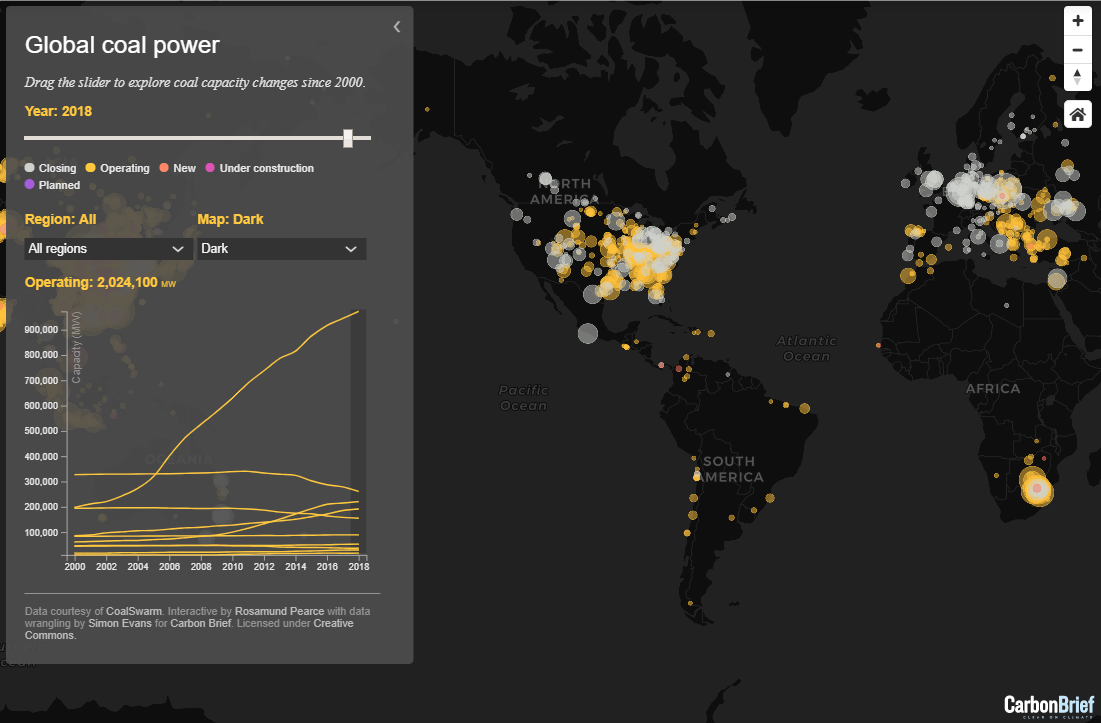Open the Dark map style dropdown

point(282,248)
